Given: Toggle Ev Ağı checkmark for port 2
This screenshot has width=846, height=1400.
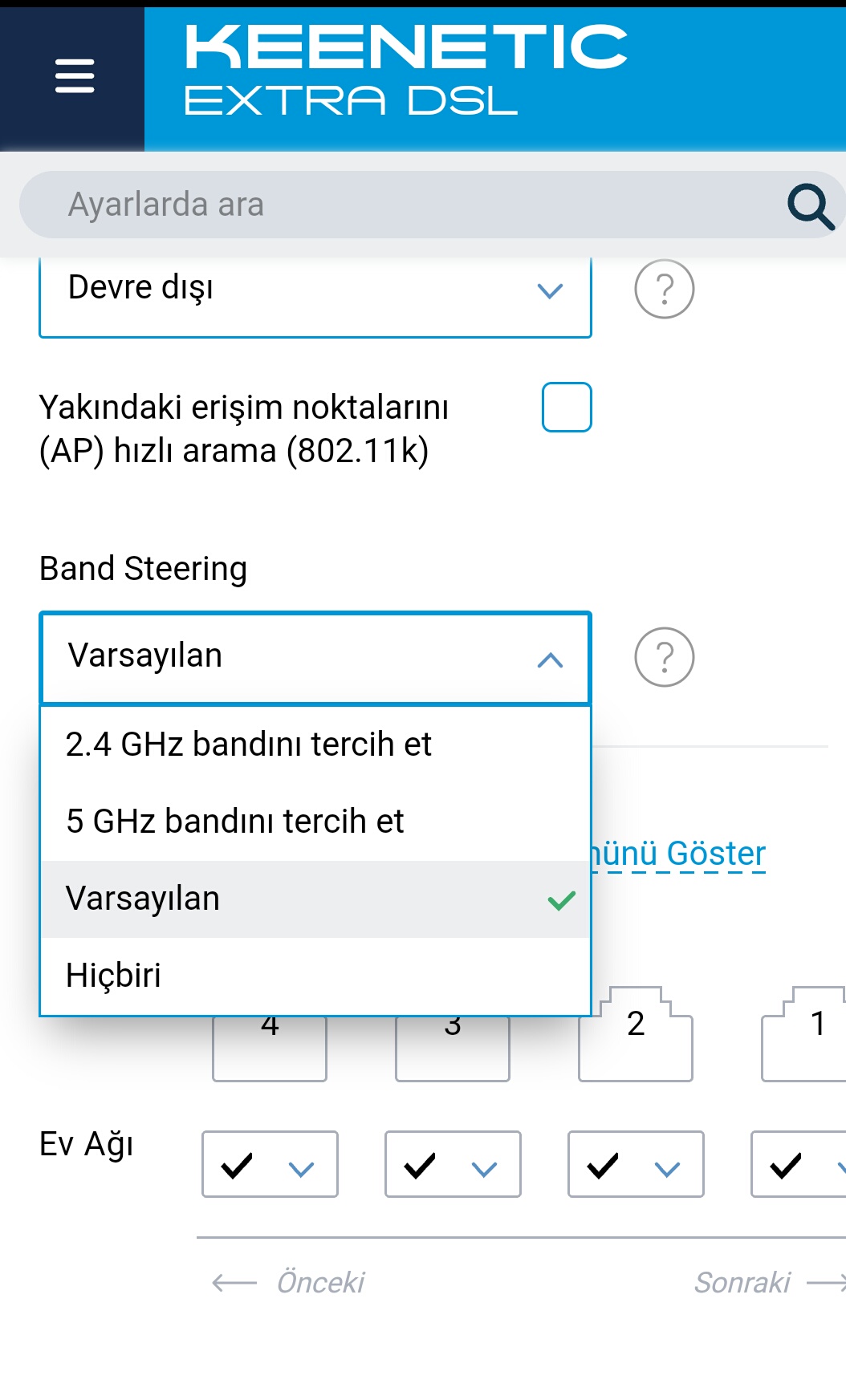Looking at the screenshot, I should pos(603,1166).
